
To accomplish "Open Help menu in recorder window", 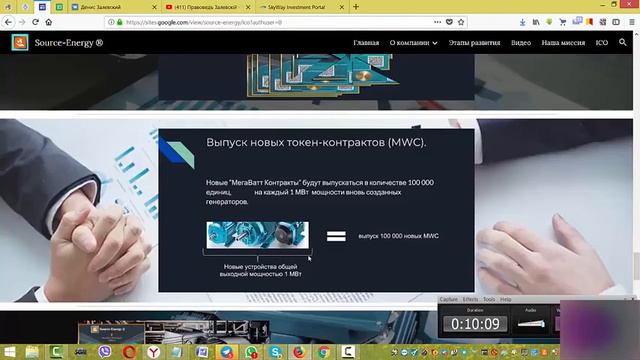I will point(506,299).
